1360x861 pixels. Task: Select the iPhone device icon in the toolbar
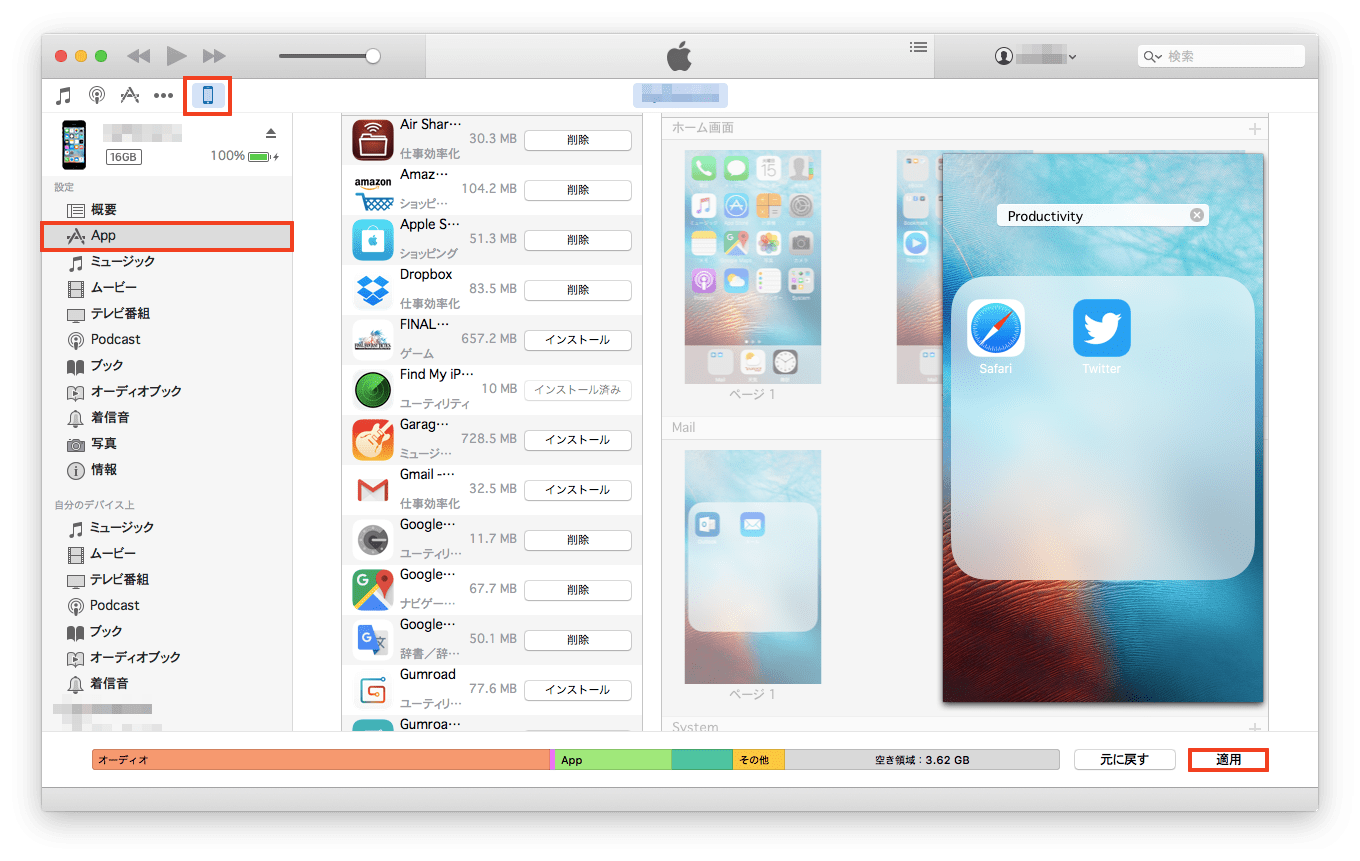(x=207, y=95)
